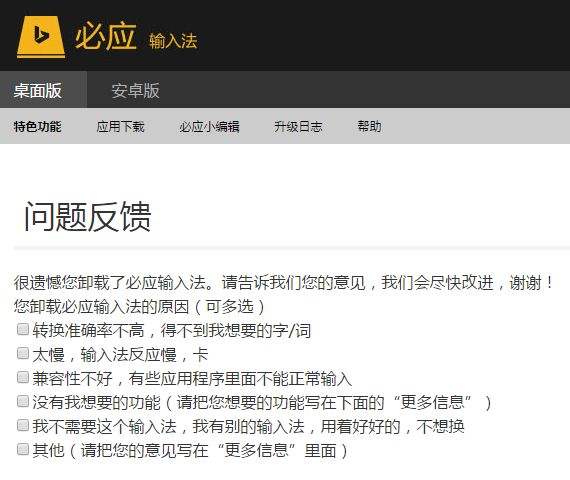This screenshot has width=570, height=480.
Task: Check 兼容性不好 reason checkbox
Action: tap(23, 377)
